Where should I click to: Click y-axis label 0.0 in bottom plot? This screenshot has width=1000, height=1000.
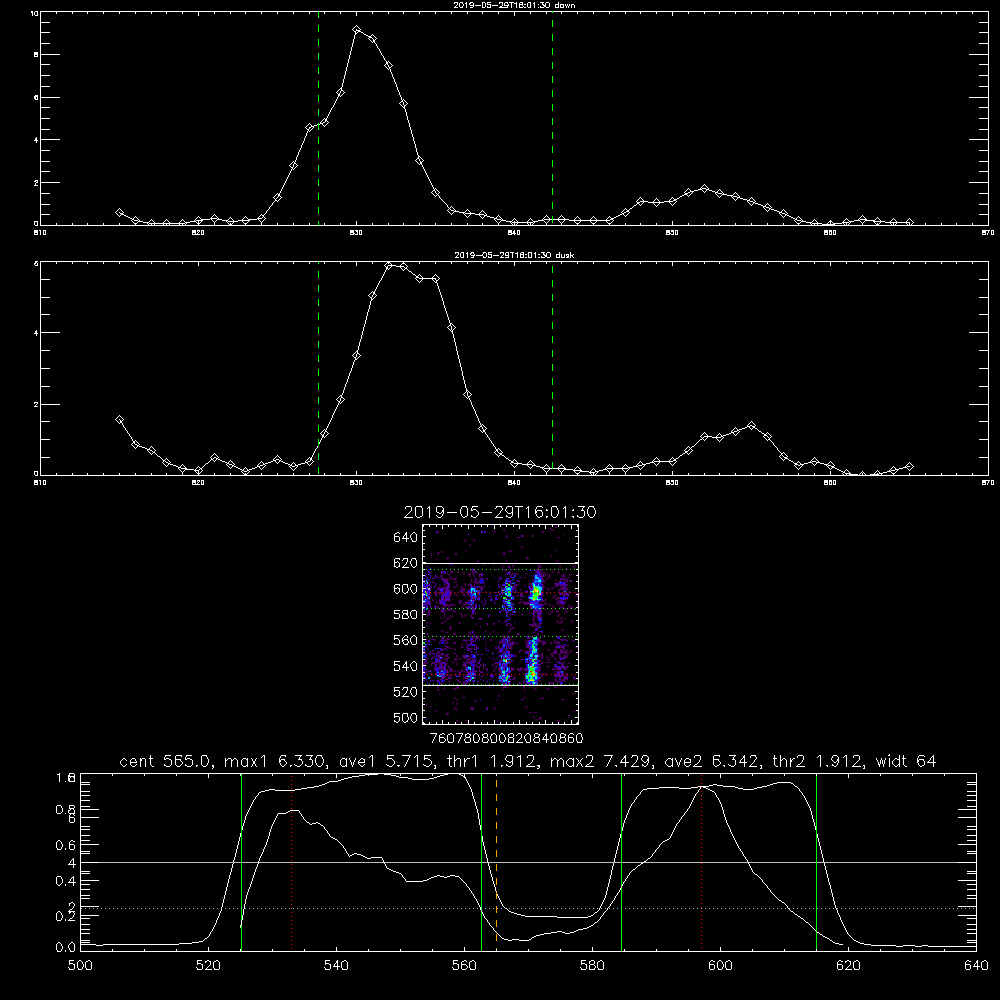coord(66,947)
